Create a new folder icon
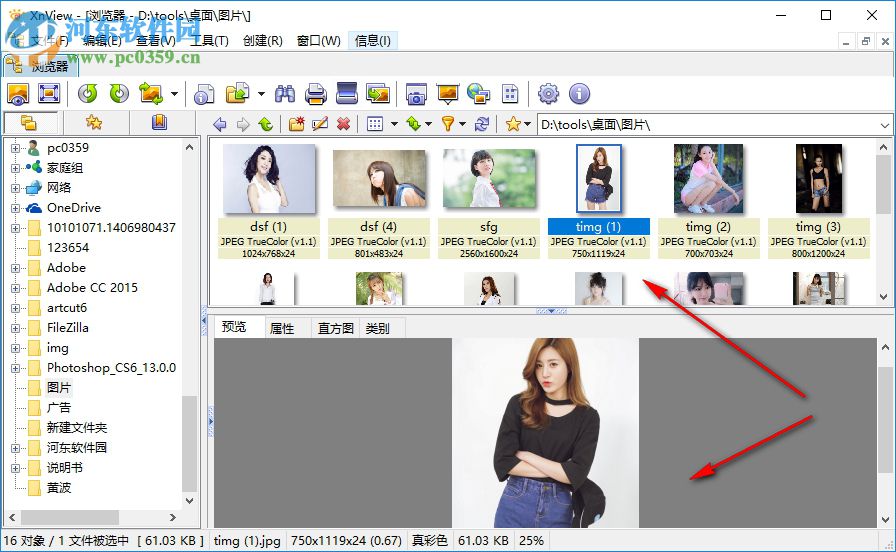Screen dimensions: 896x552 click(296, 124)
